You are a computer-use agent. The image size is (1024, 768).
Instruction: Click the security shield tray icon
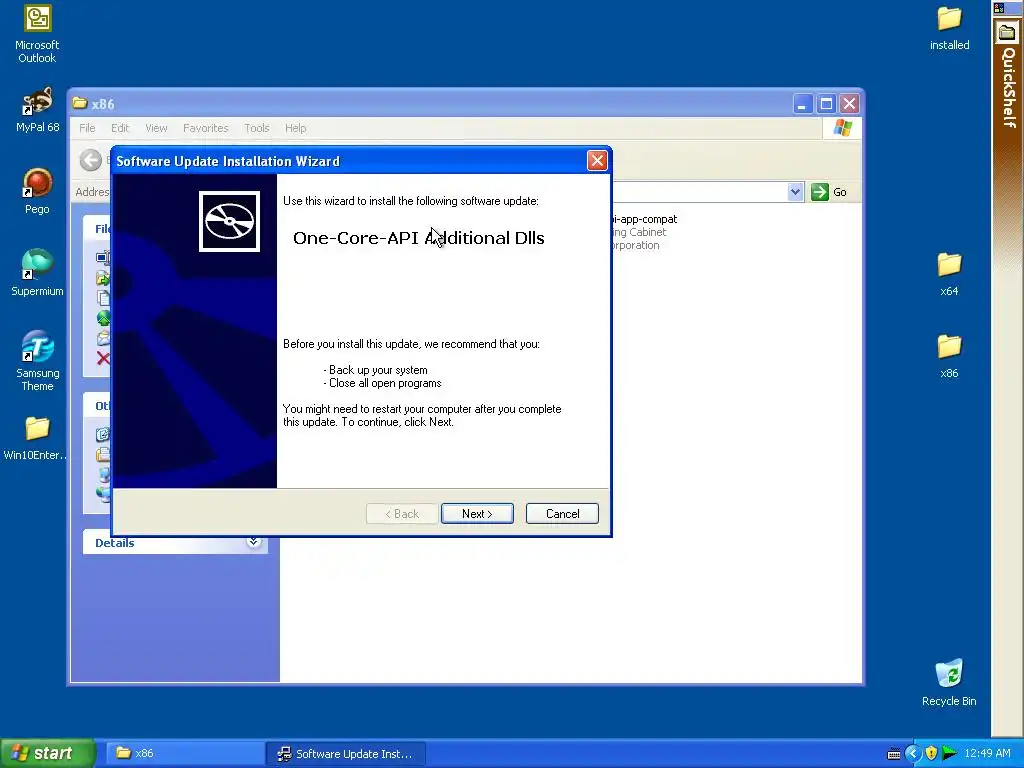tap(931, 754)
